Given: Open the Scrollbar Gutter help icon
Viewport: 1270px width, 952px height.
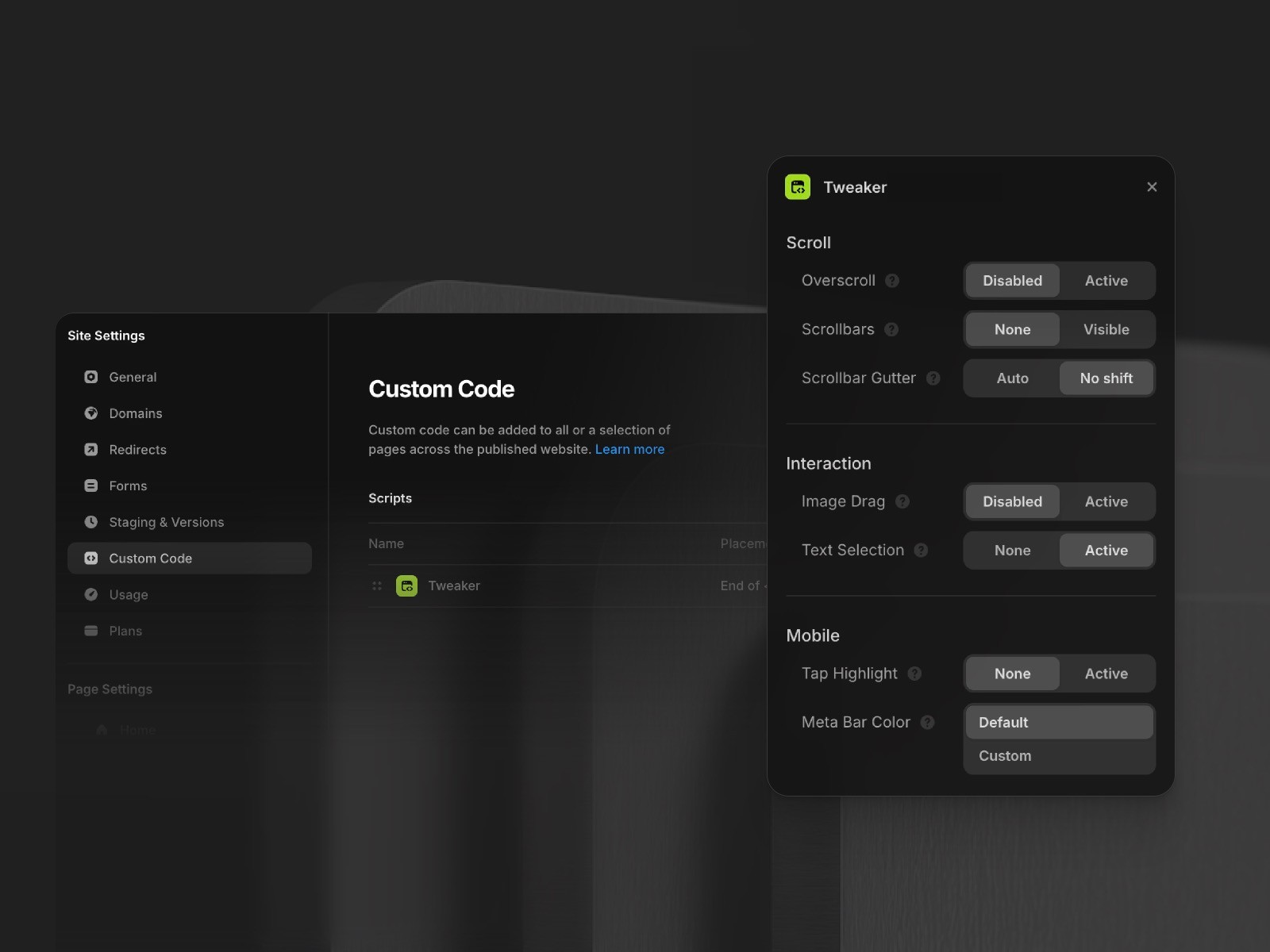Looking at the screenshot, I should click(x=933, y=378).
